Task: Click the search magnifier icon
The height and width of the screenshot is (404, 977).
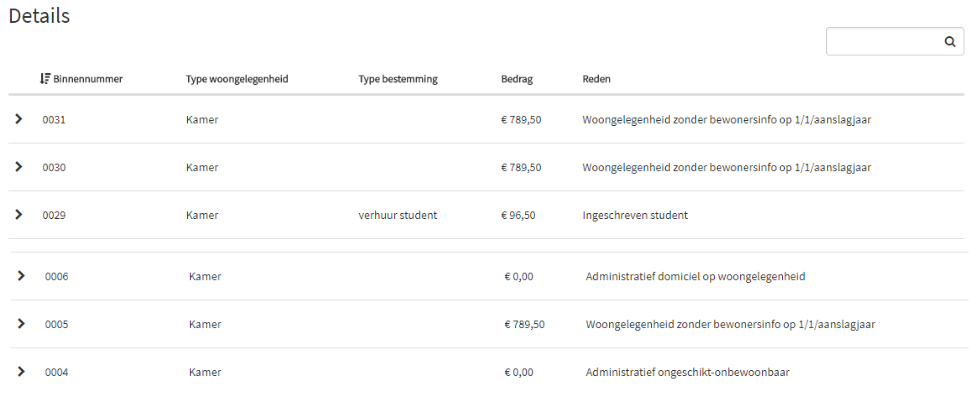Action: point(950,42)
